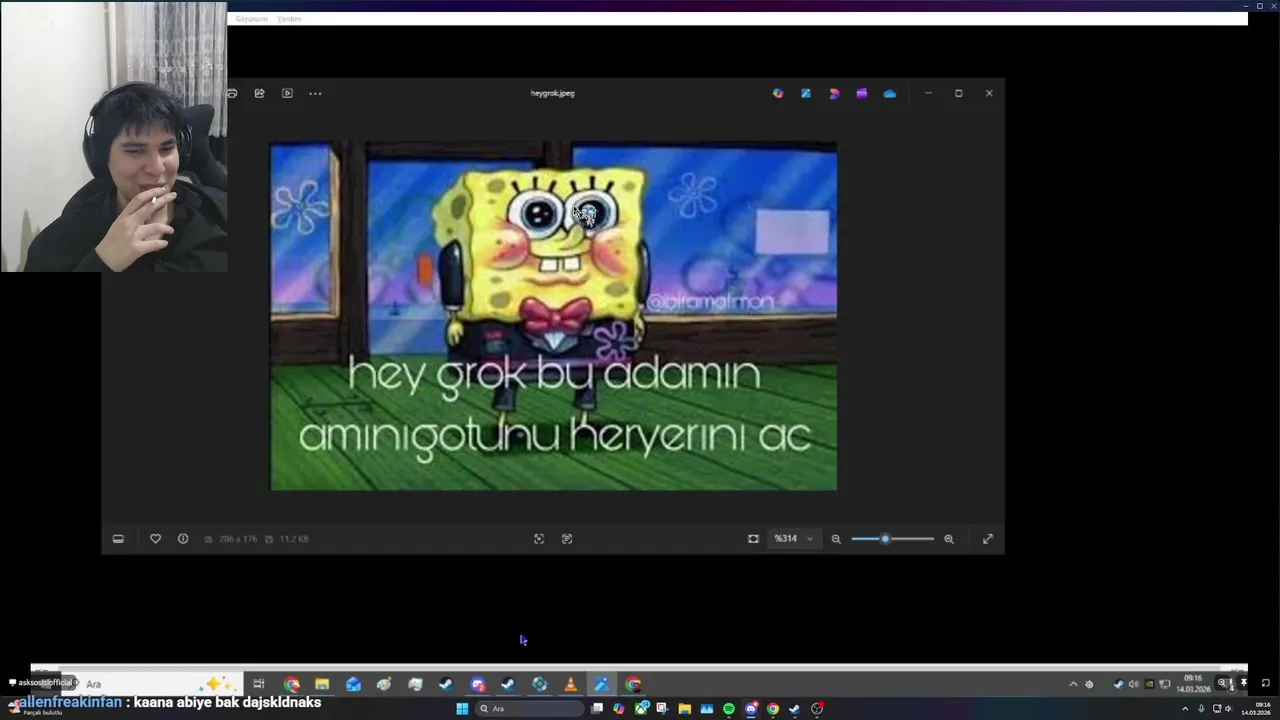Open the OneDrive cloud icon in Photos

[890, 93]
